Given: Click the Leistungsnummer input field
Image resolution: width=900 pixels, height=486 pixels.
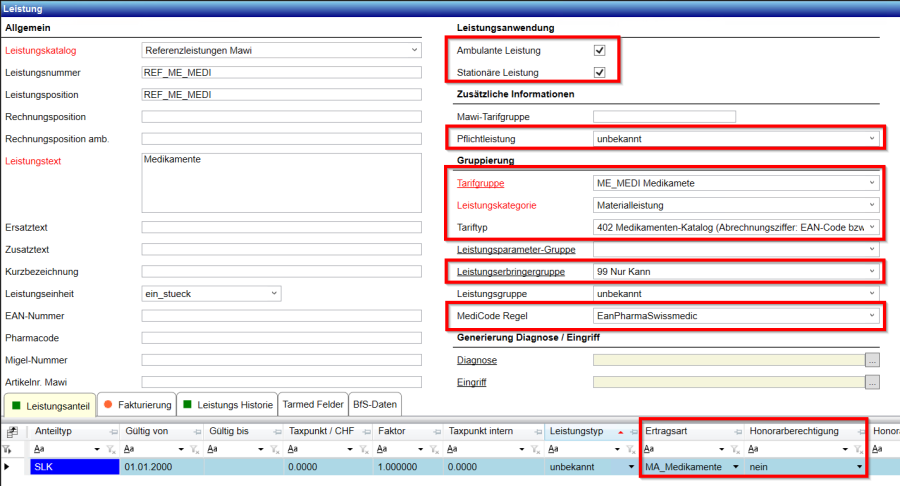Looking at the screenshot, I should pyautogui.click(x=281, y=72).
